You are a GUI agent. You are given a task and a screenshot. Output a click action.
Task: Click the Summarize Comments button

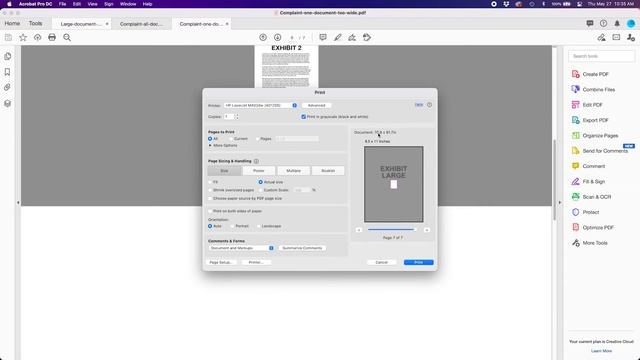coord(302,248)
